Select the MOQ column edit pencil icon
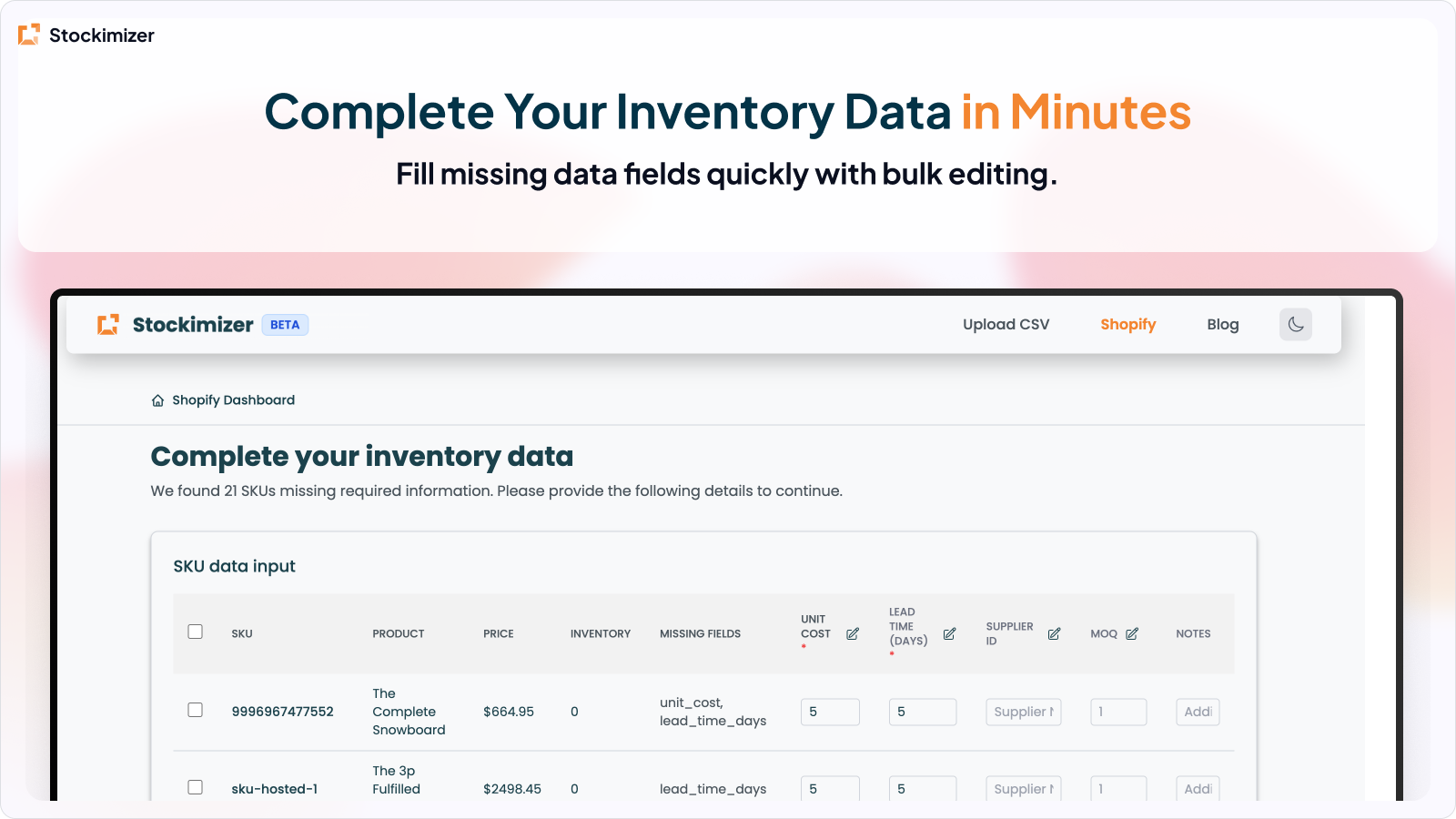1456x819 pixels. click(x=1133, y=633)
